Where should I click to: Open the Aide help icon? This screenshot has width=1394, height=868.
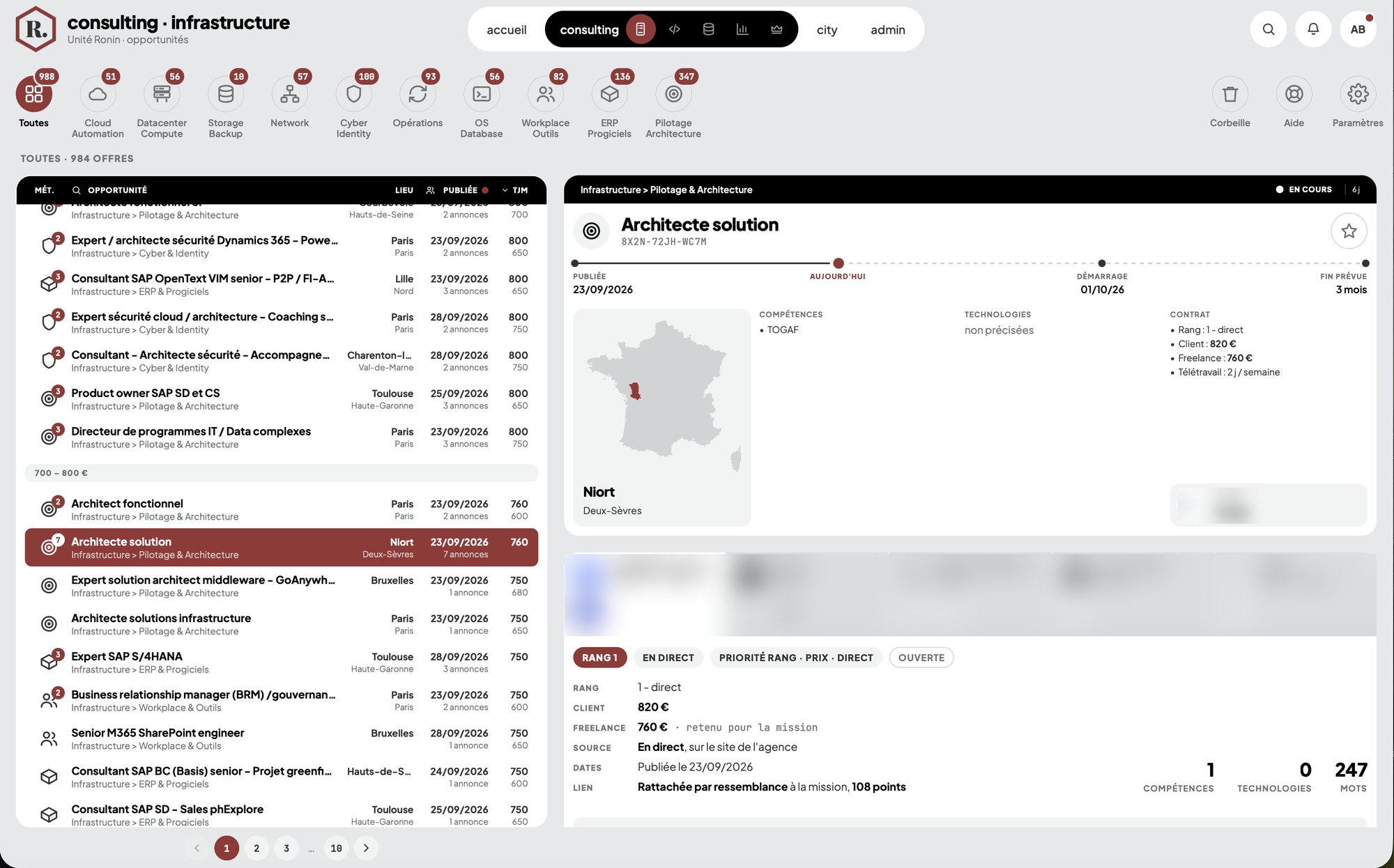pyautogui.click(x=1294, y=93)
